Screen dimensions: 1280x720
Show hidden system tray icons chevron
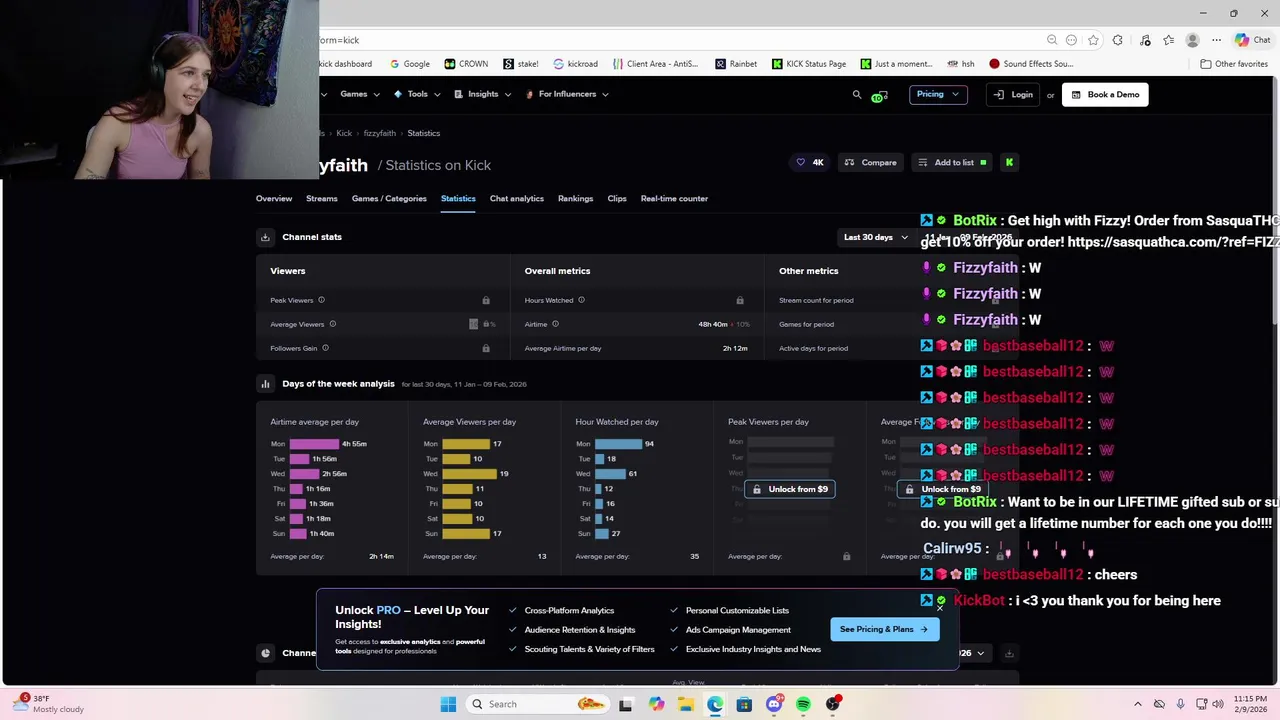pyautogui.click(x=1138, y=704)
